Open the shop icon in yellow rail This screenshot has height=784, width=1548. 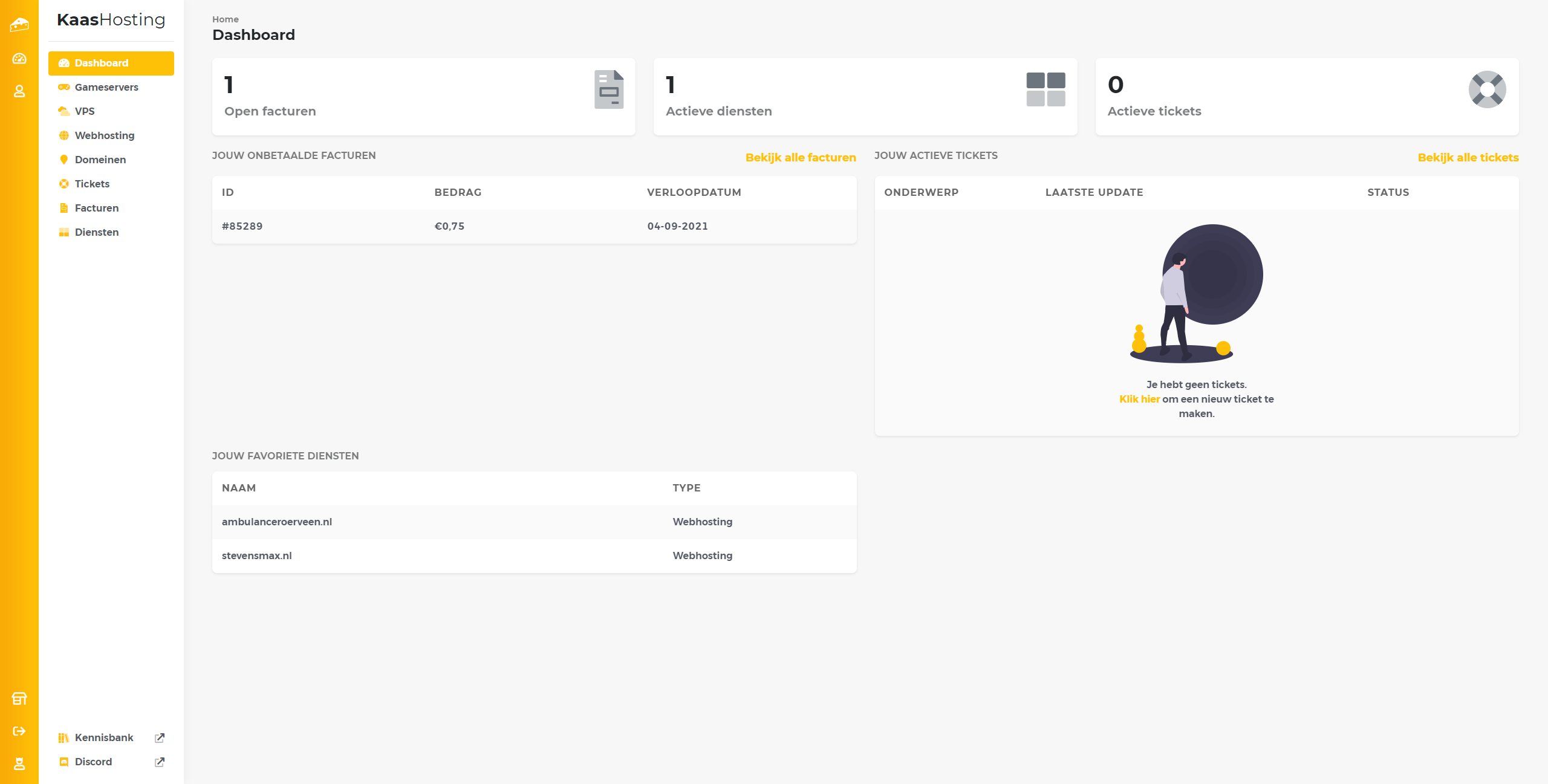19,699
